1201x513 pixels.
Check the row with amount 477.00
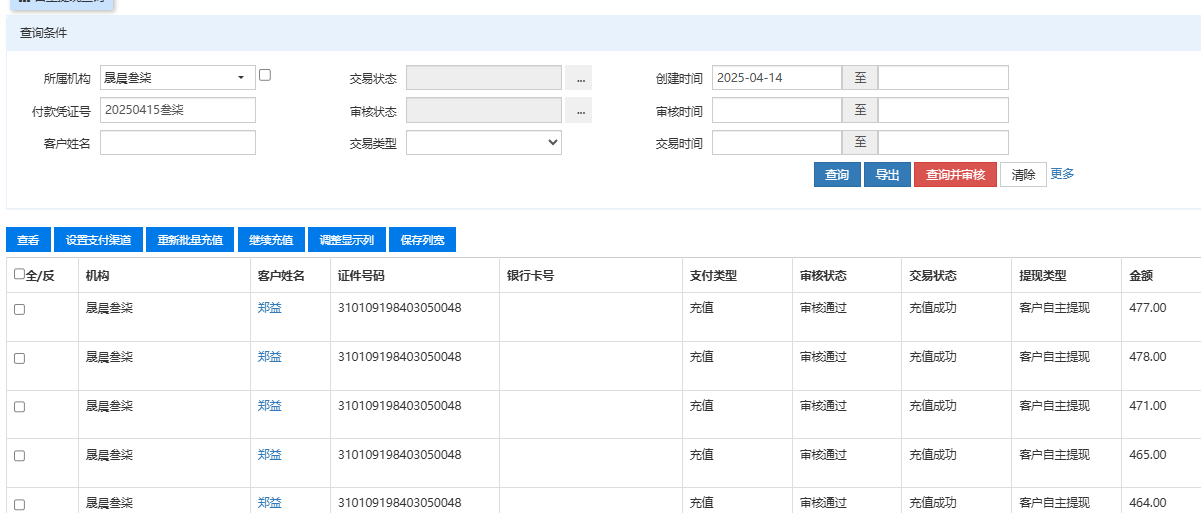(19, 310)
